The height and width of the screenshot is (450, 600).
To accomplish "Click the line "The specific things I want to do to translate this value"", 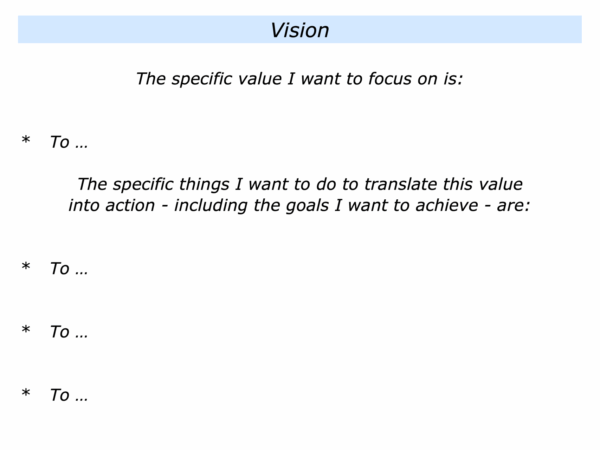I will pyautogui.click(x=300, y=184).
